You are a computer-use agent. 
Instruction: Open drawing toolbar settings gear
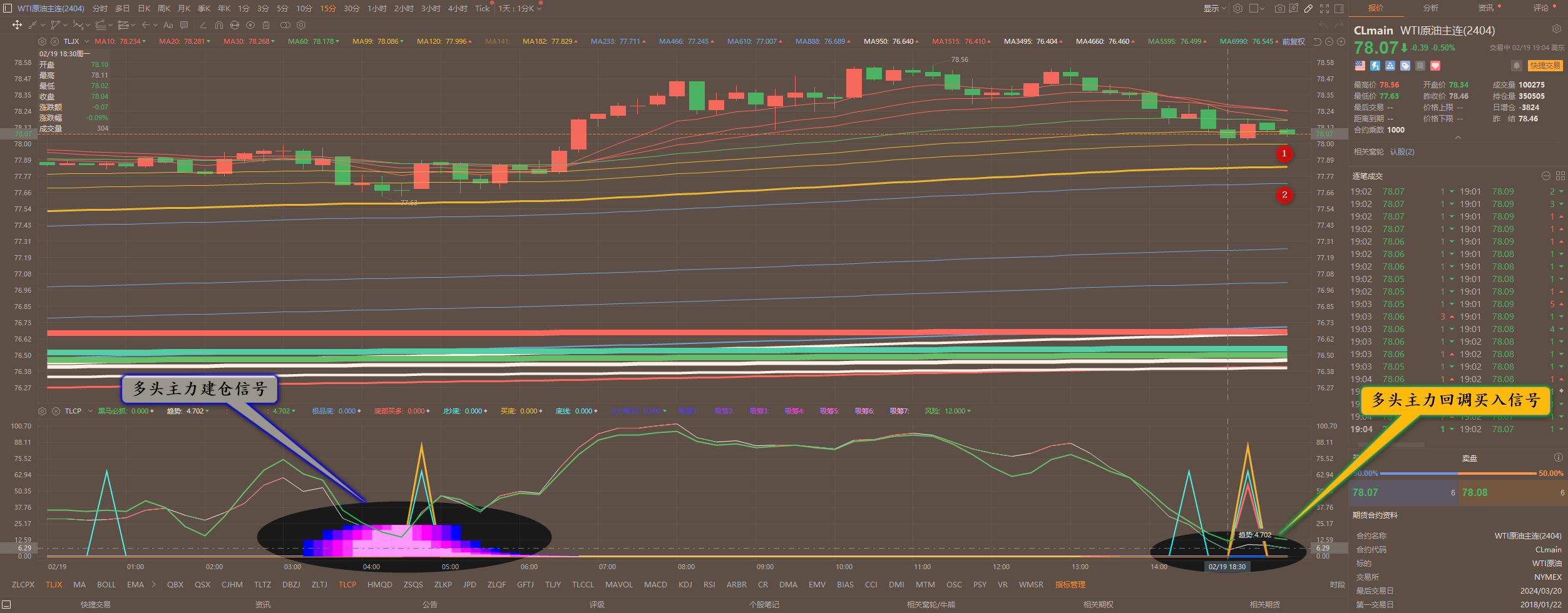tap(301, 25)
